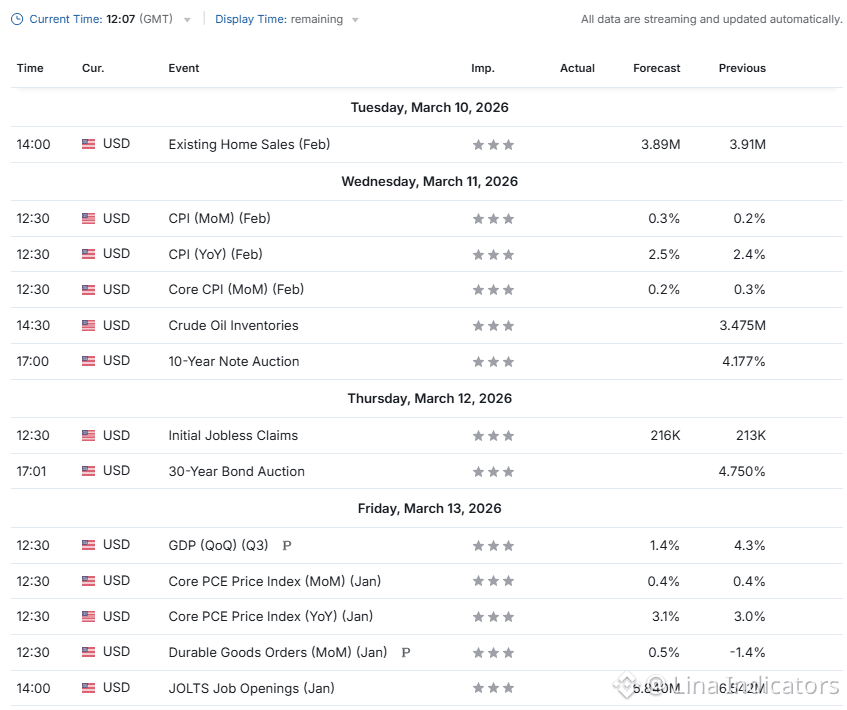This screenshot has height=710, width=847.
Task: Click the Cur. column header
Action: (x=93, y=68)
